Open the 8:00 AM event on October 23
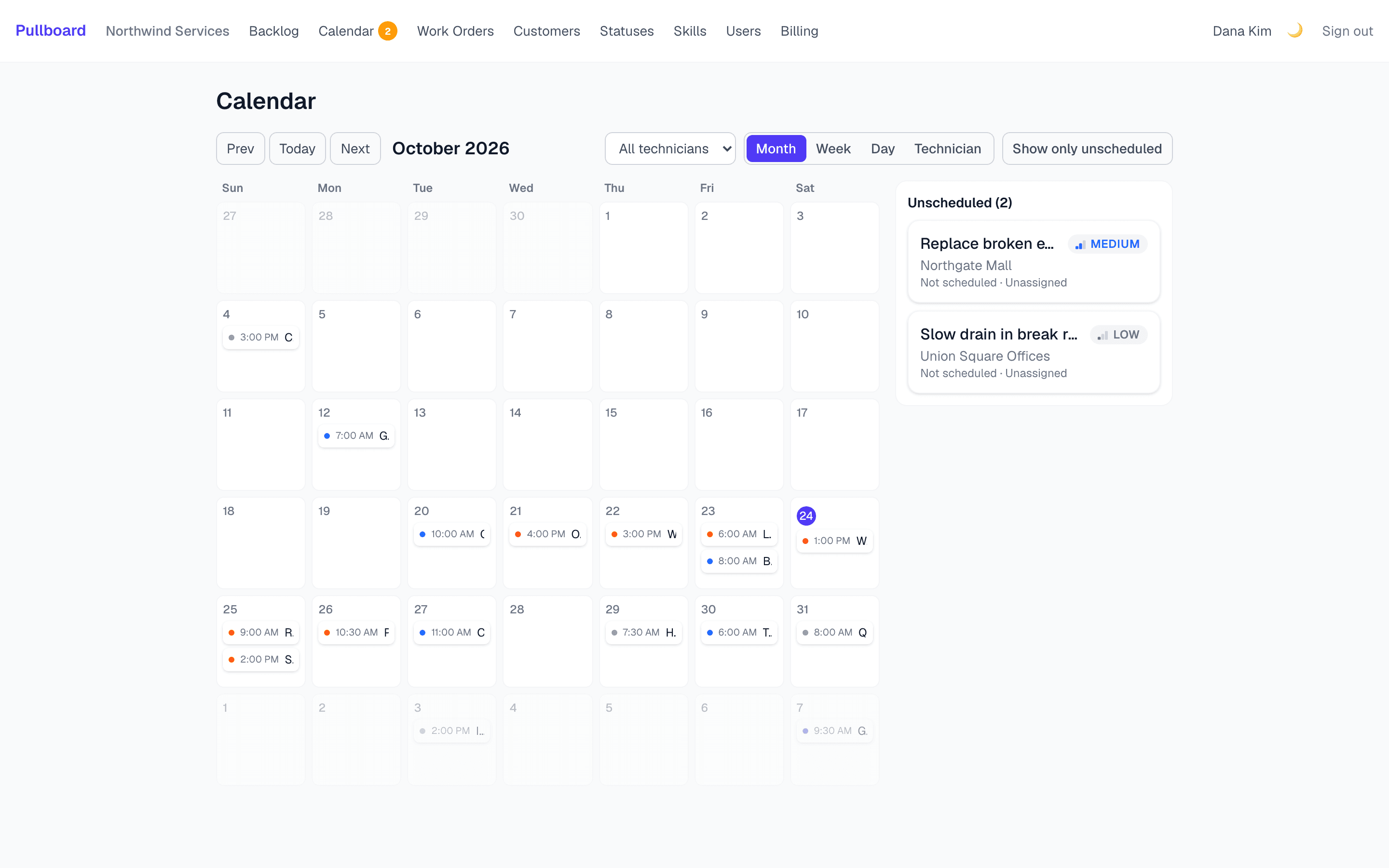This screenshot has width=1389, height=868. [x=739, y=561]
